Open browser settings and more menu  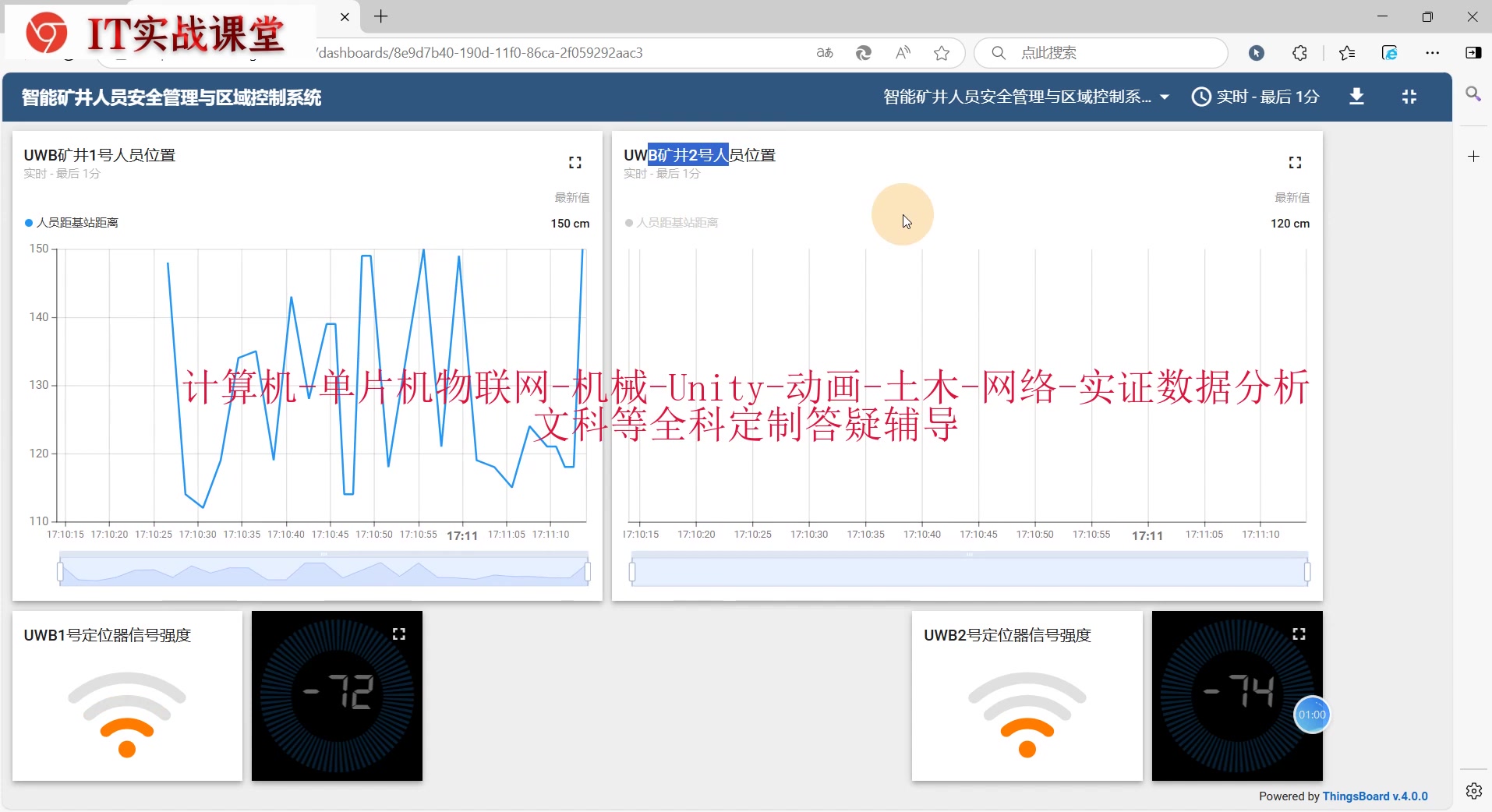pos(1433,53)
